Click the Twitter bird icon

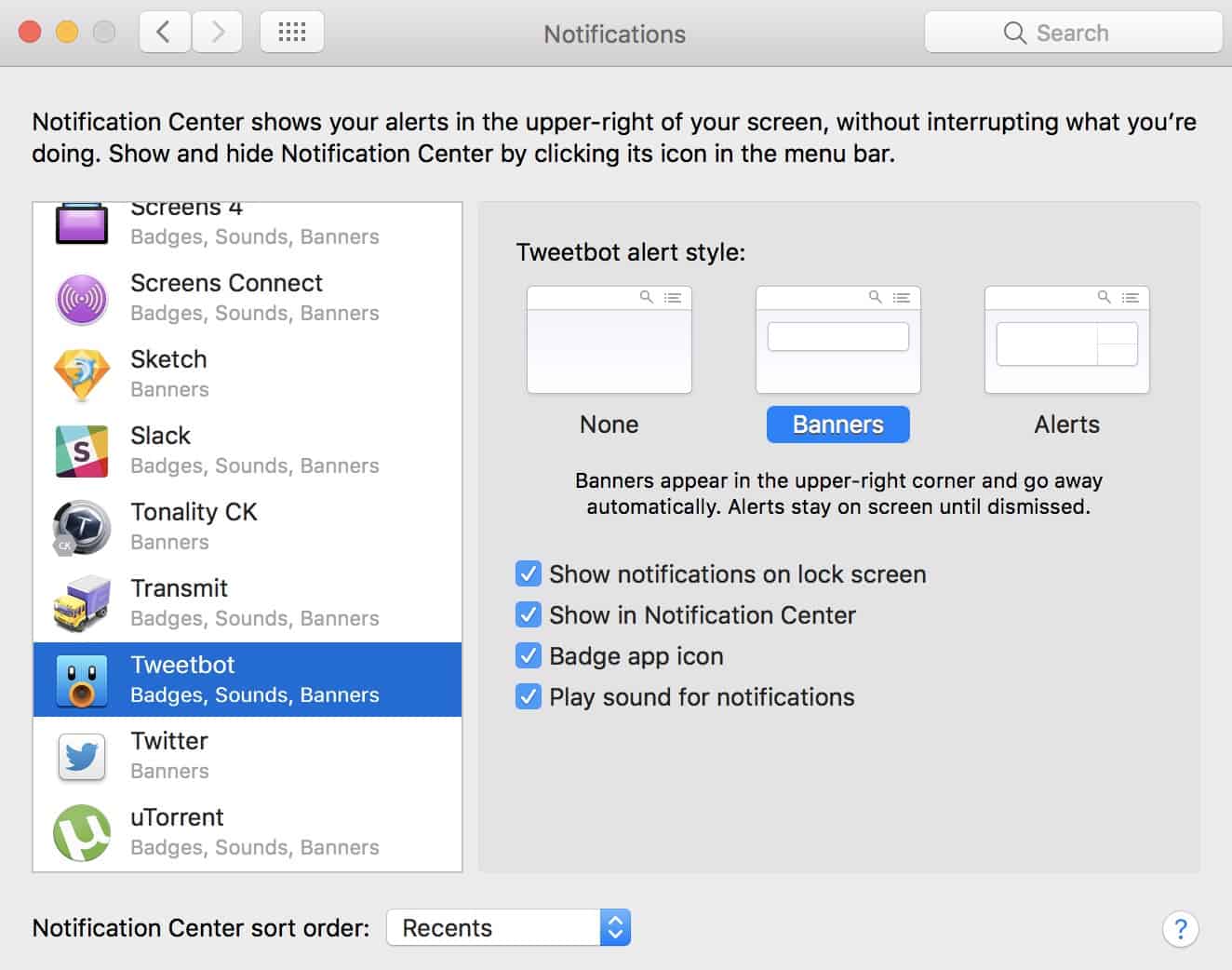tap(82, 757)
